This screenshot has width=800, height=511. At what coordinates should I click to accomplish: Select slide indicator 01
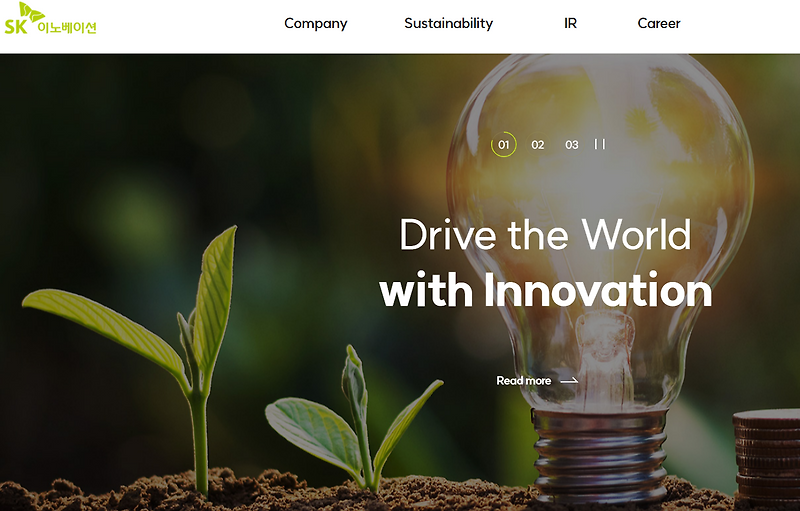(x=504, y=145)
